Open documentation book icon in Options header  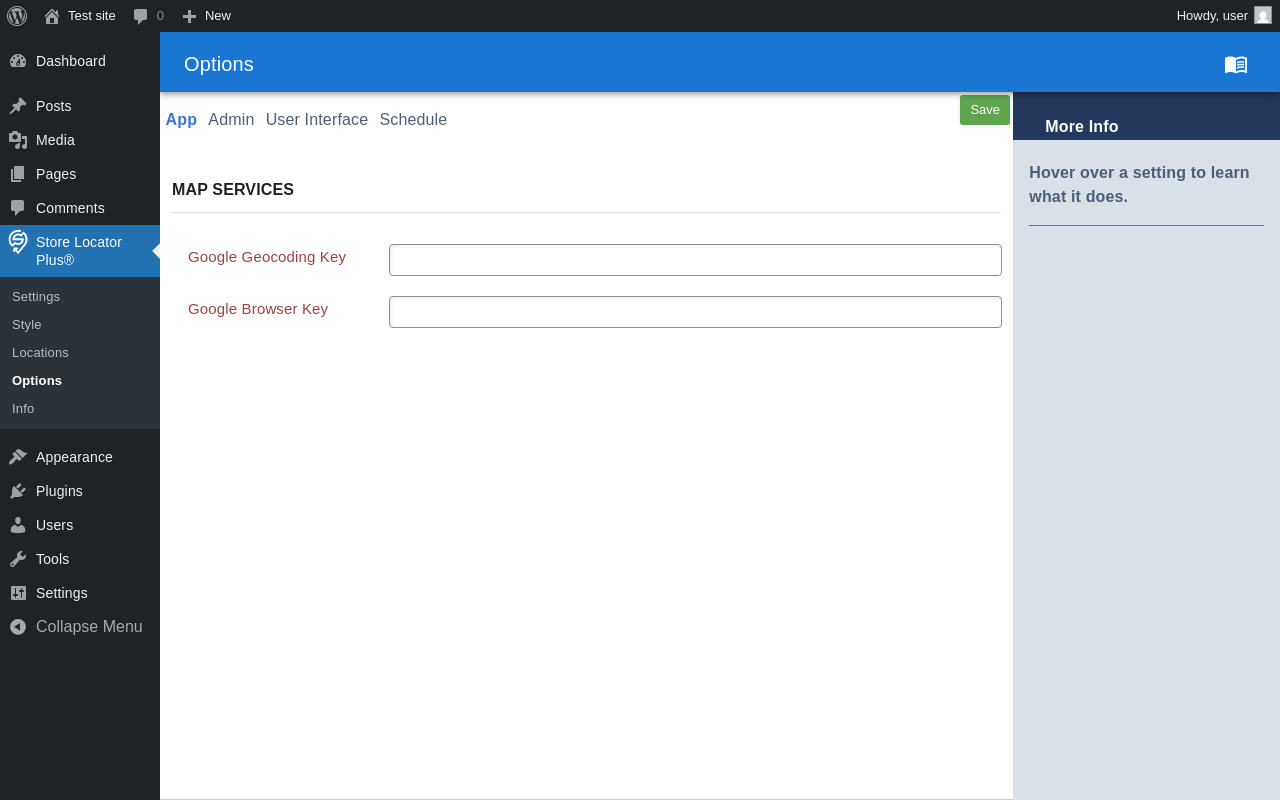[1236, 65]
